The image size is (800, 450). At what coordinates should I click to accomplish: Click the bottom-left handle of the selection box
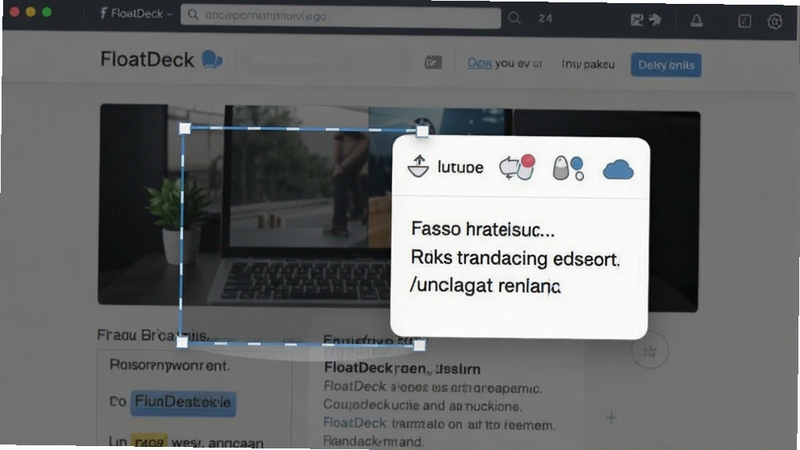pyautogui.click(x=182, y=342)
